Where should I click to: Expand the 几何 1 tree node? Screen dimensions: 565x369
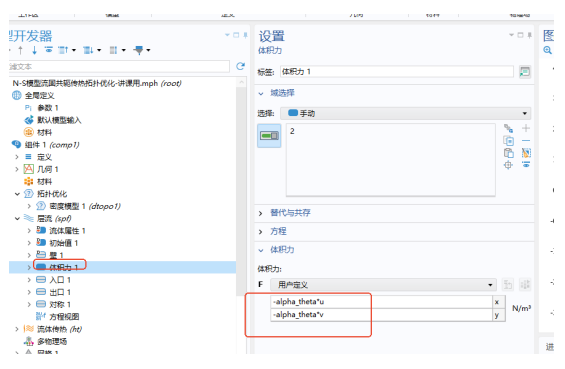coord(17,169)
